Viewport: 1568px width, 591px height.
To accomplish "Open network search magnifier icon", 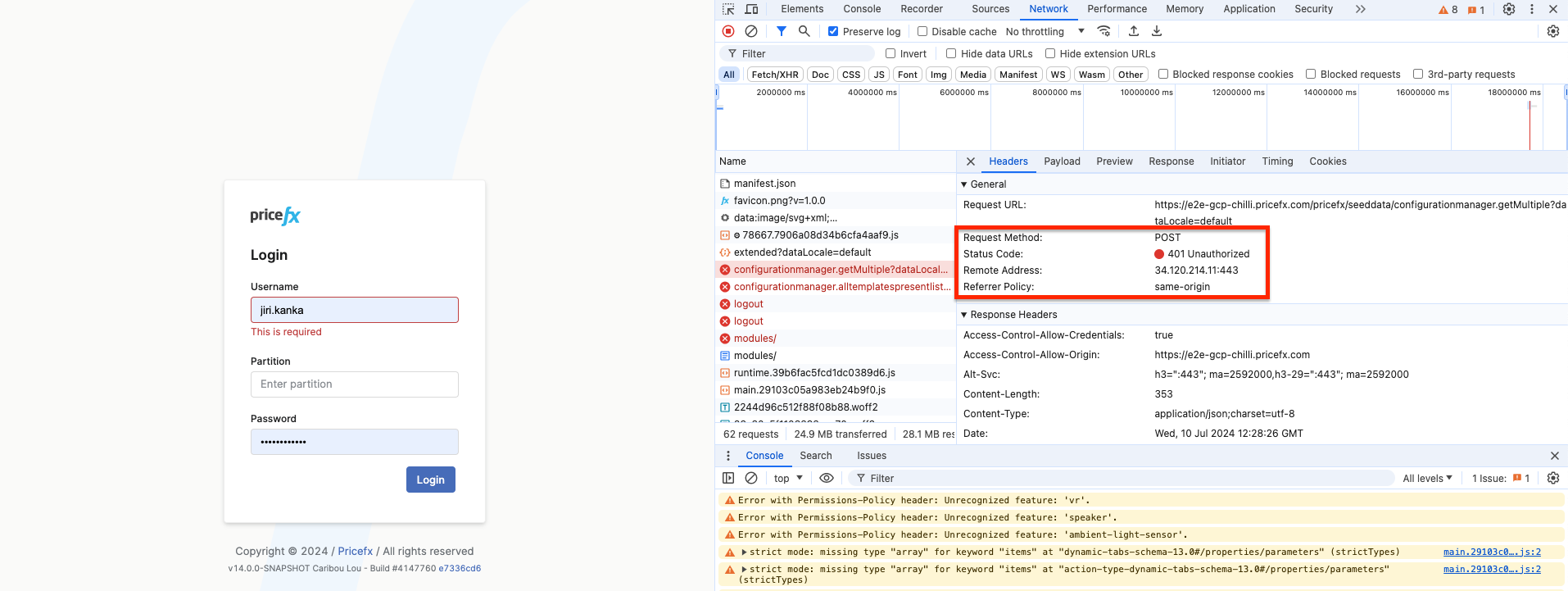I will pyautogui.click(x=804, y=31).
